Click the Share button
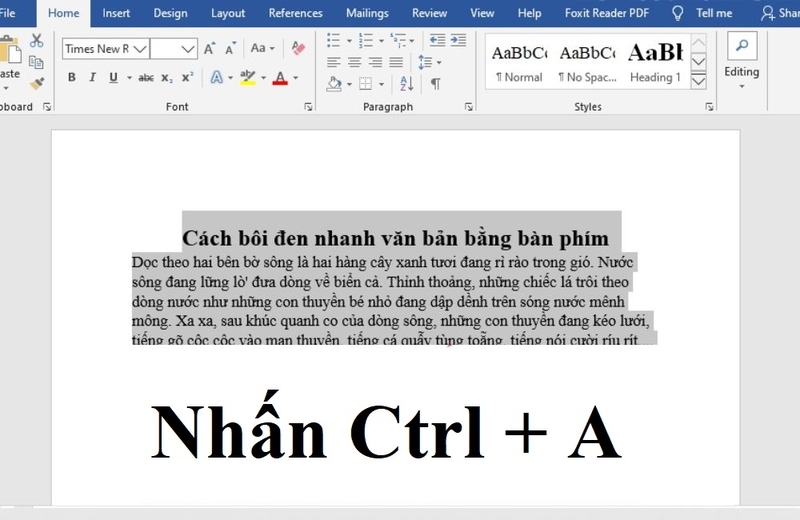 pyautogui.click(x=780, y=13)
